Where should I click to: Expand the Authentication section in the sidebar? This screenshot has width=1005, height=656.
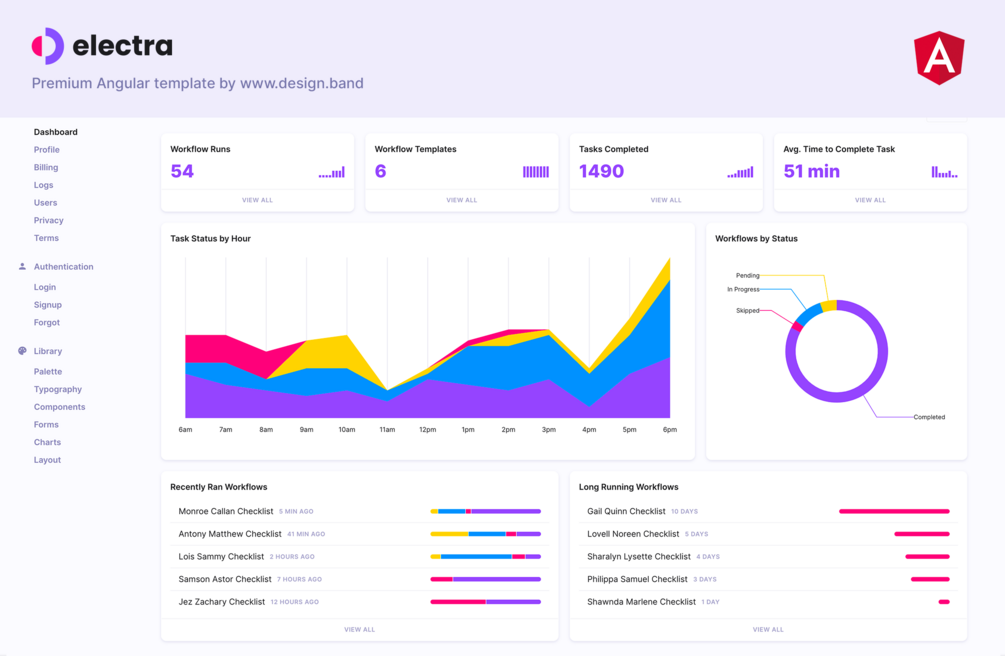[x=64, y=266]
